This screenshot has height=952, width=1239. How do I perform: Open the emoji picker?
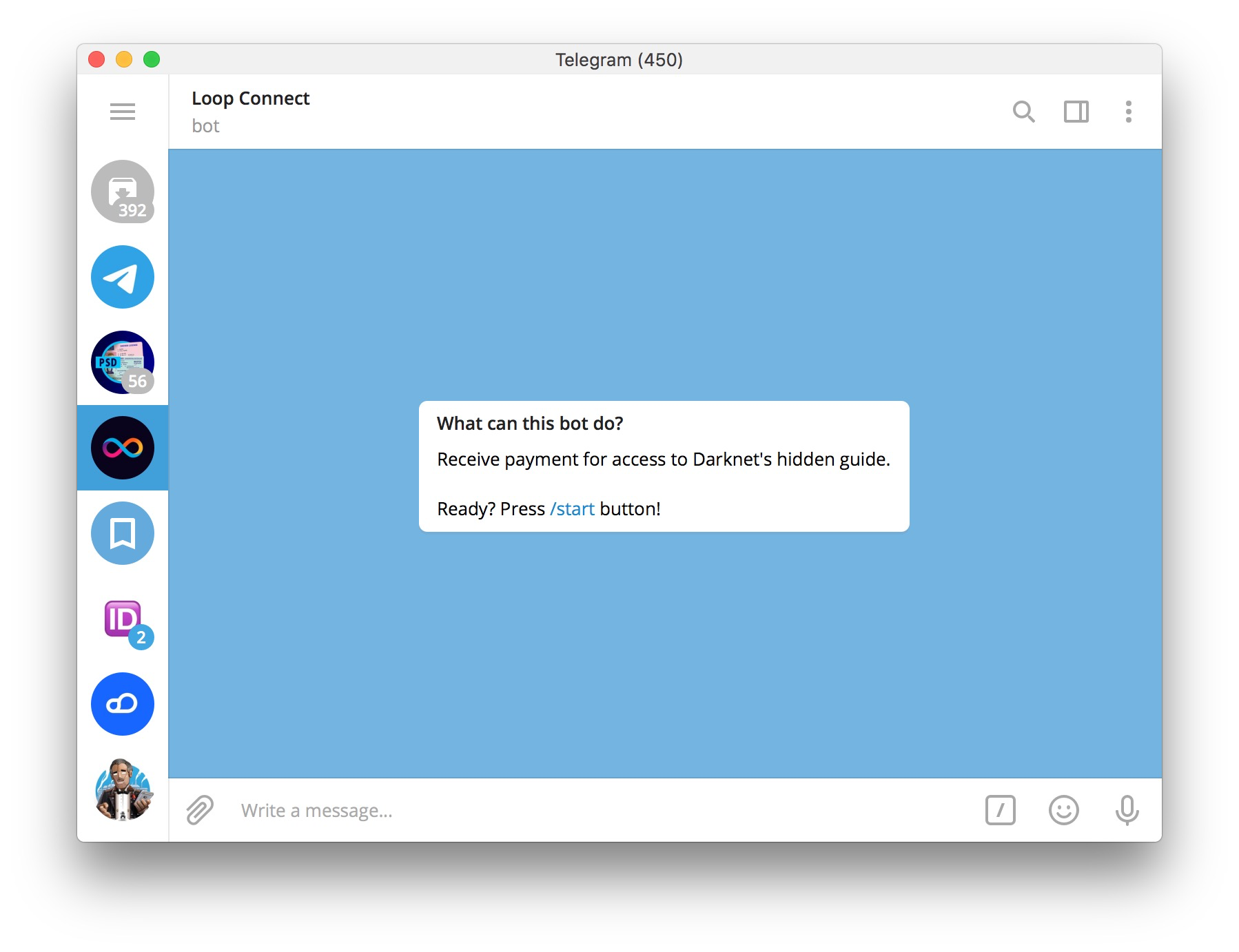pyautogui.click(x=1063, y=810)
